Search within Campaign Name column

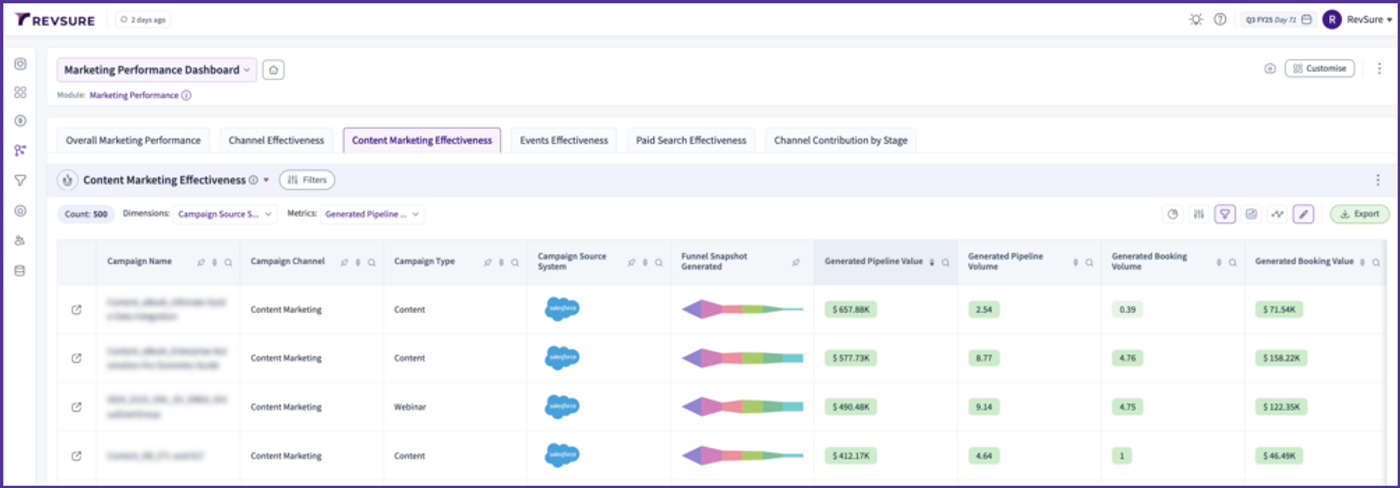[x=228, y=262]
